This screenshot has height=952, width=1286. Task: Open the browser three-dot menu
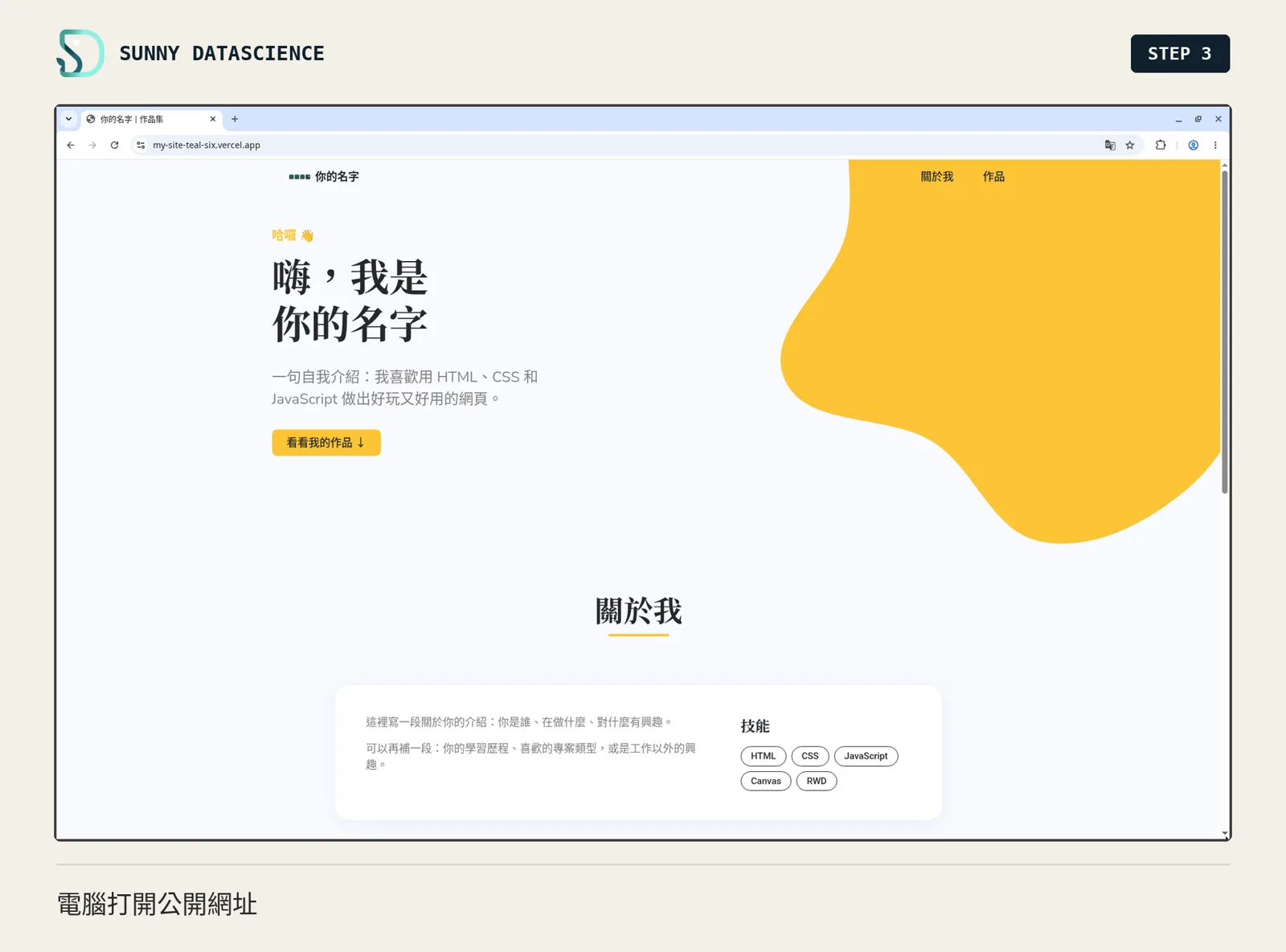1215,145
